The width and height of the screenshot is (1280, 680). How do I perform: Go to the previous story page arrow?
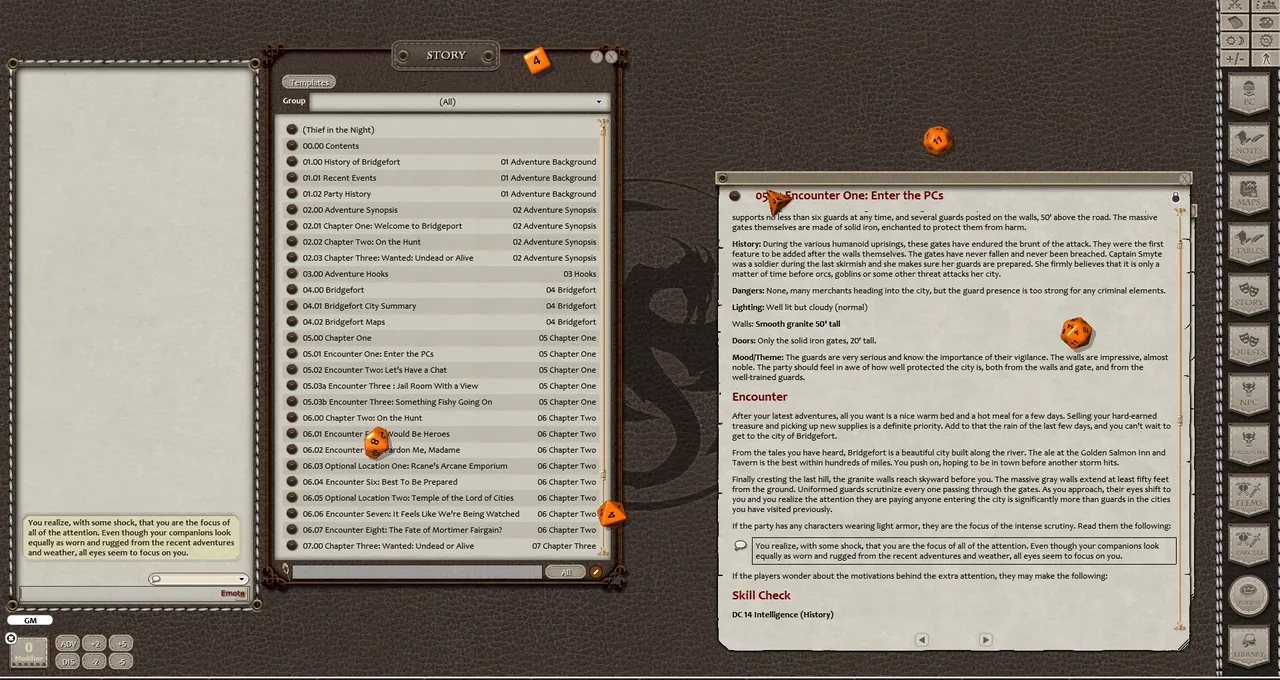click(922, 640)
